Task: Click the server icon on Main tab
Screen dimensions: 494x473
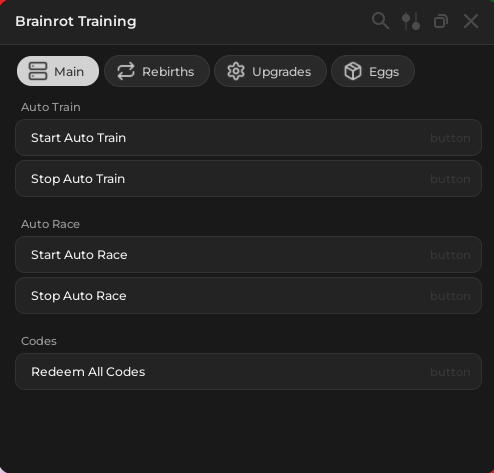Action: [38, 71]
